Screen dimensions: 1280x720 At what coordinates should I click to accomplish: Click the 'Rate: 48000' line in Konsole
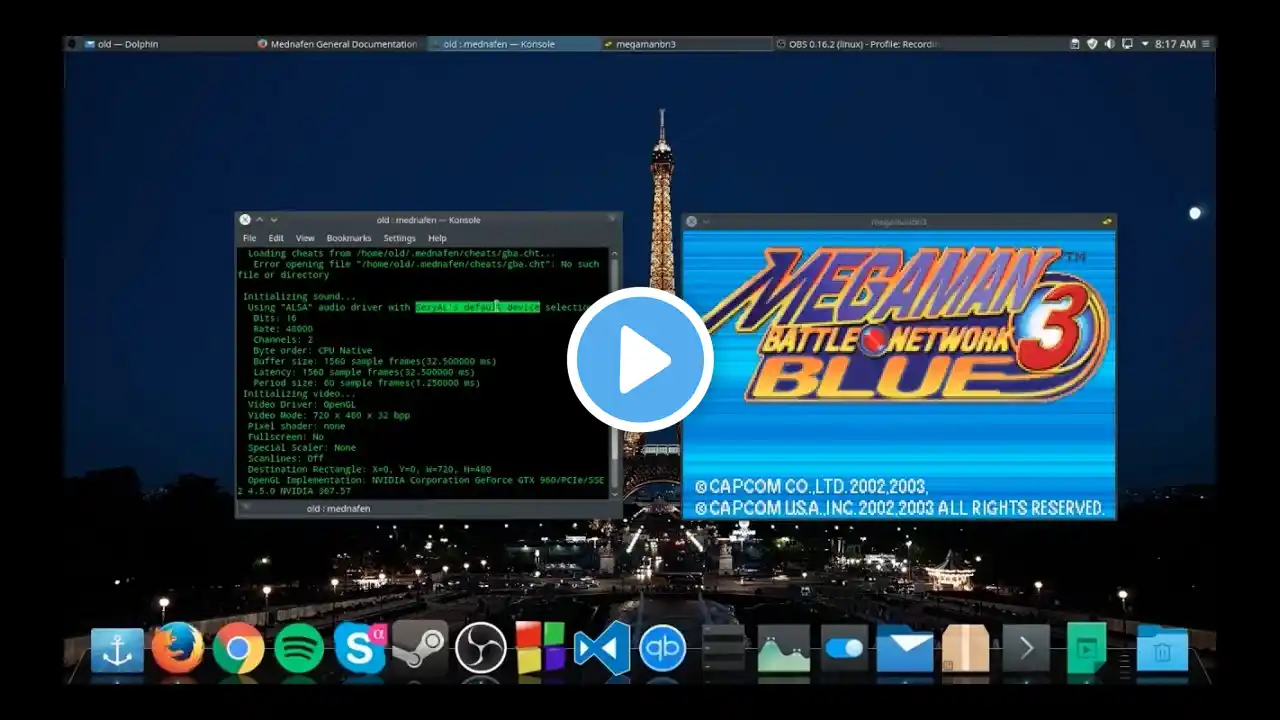click(283, 329)
